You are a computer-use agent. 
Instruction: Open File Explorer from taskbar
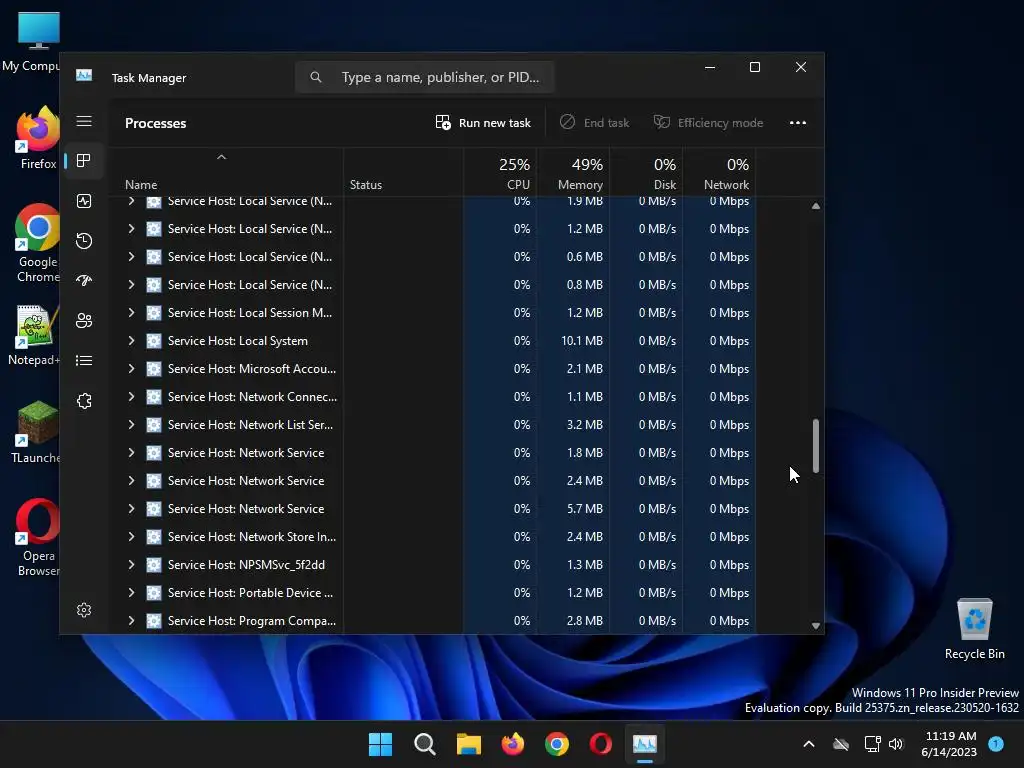pos(468,744)
